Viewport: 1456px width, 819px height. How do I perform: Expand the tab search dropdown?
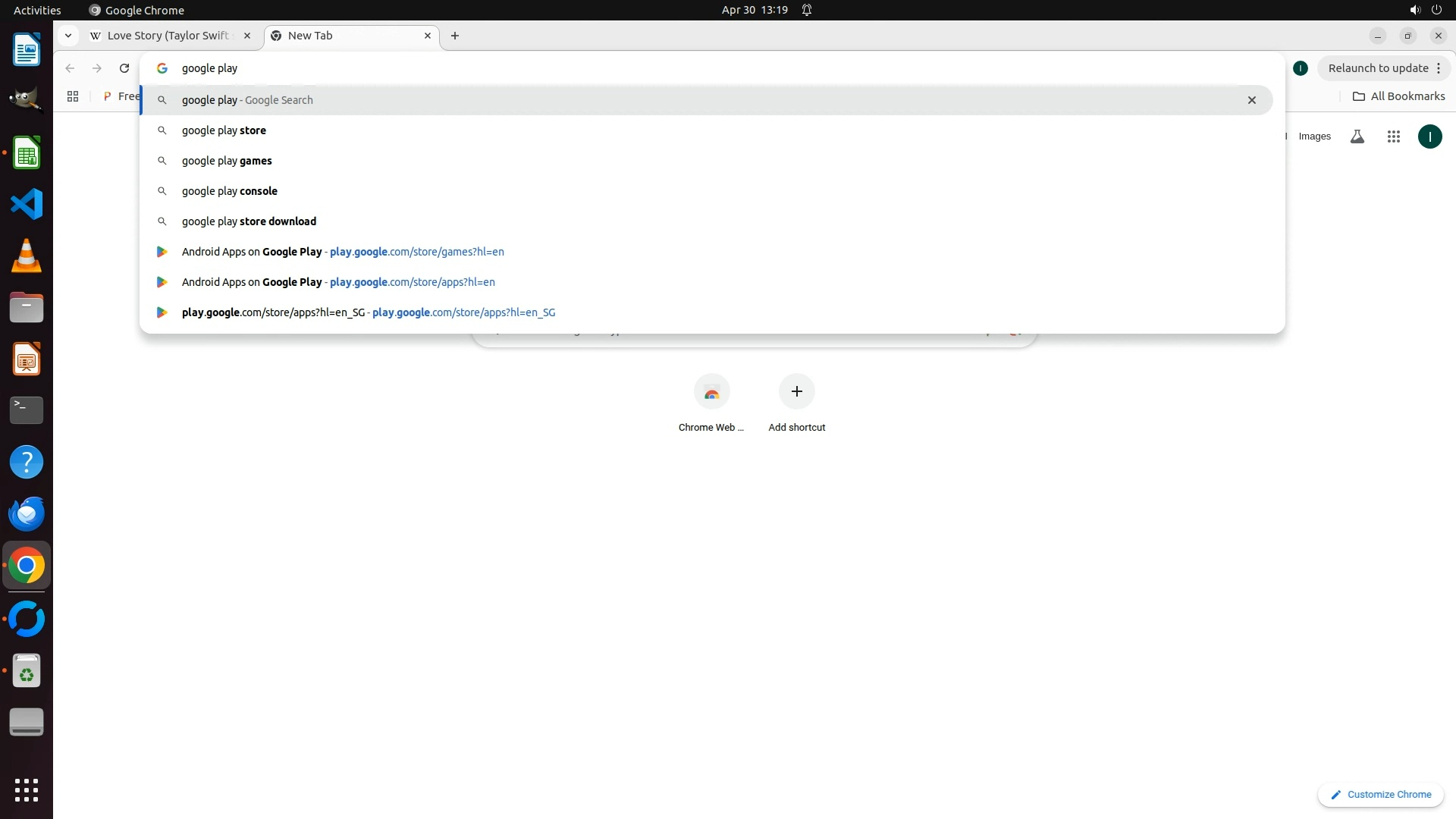coord(68,36)
